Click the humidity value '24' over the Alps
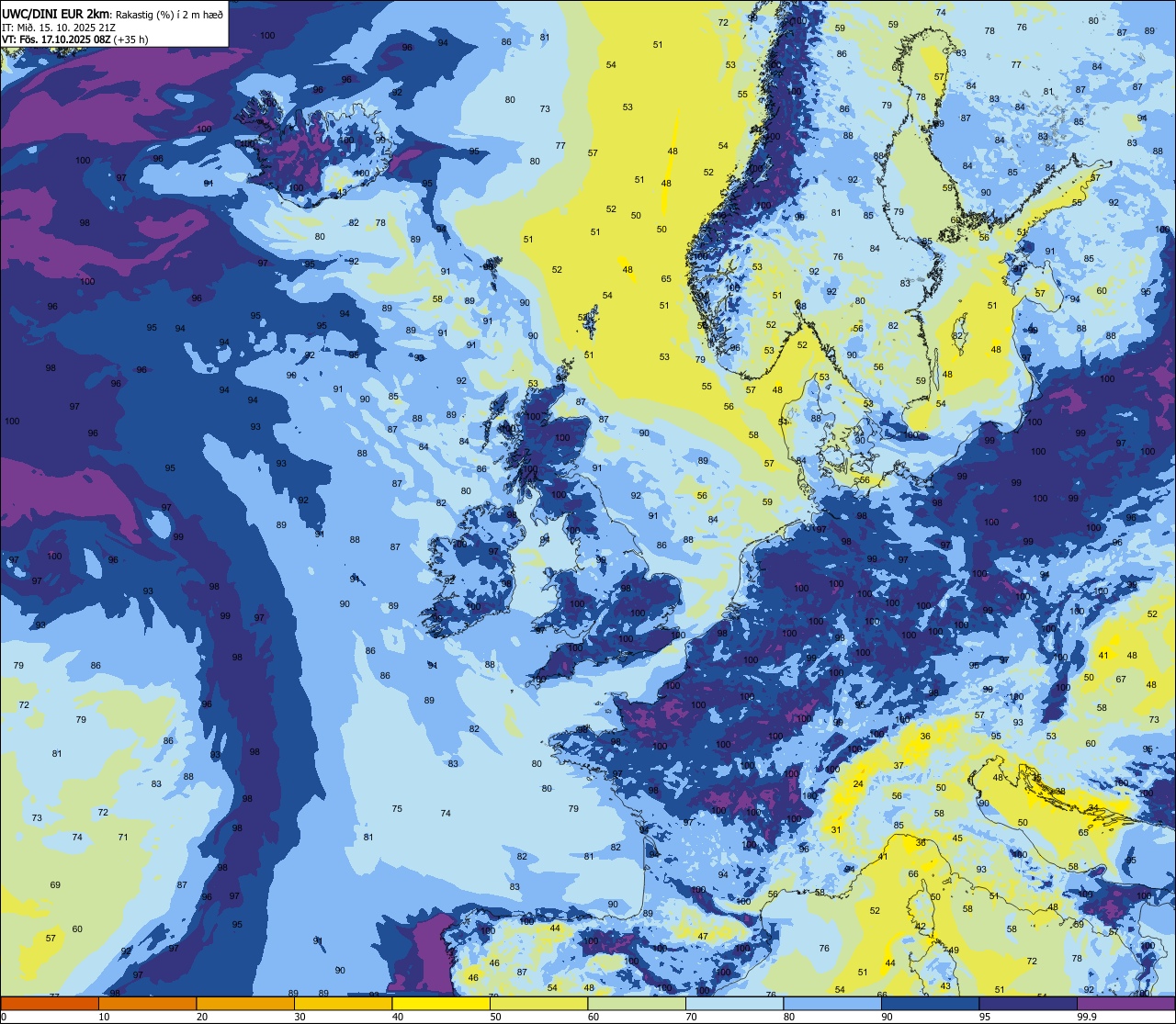The image size is (1176, 1024). coord(858,783)
